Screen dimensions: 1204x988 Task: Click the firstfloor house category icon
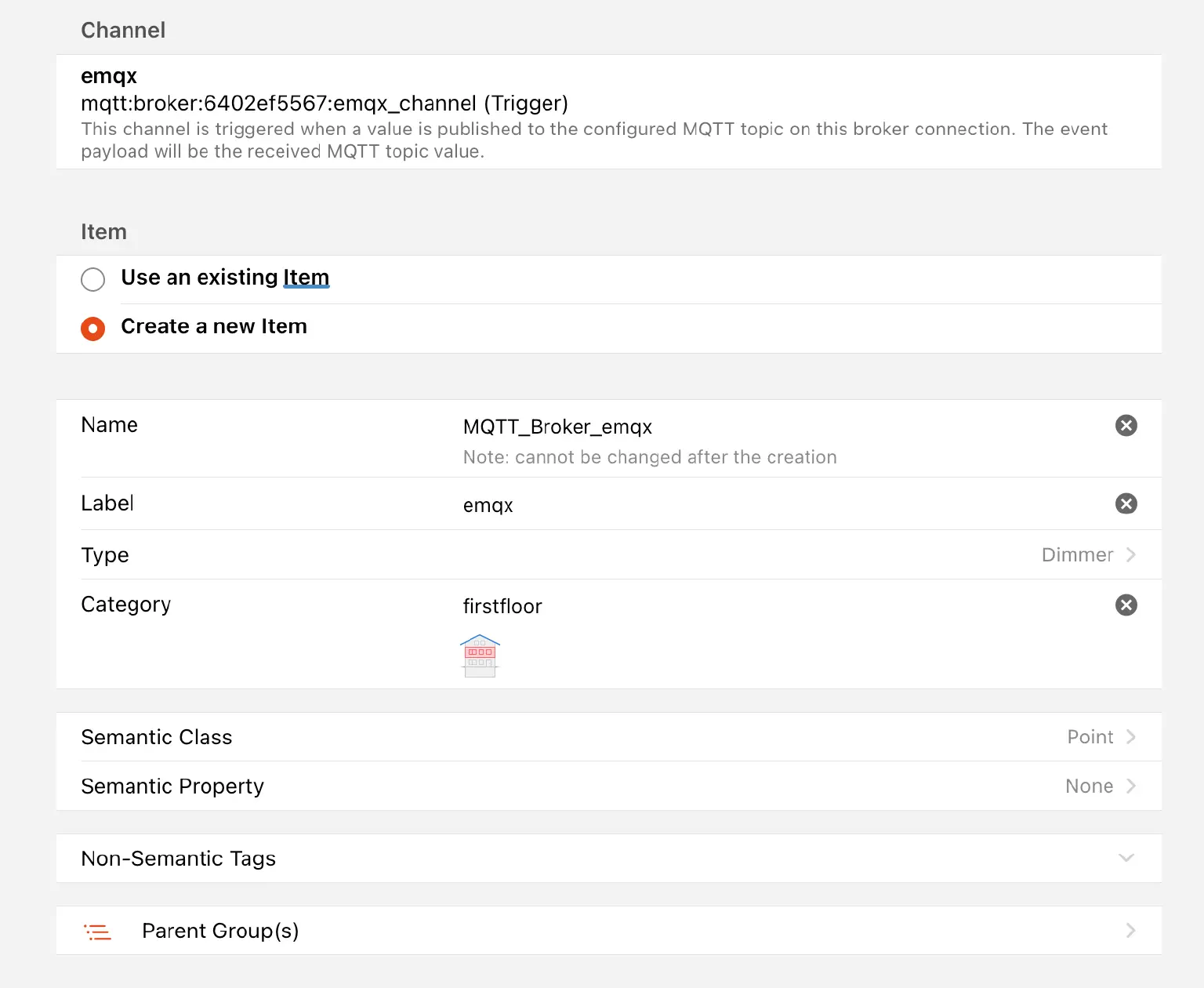point(480,656)
